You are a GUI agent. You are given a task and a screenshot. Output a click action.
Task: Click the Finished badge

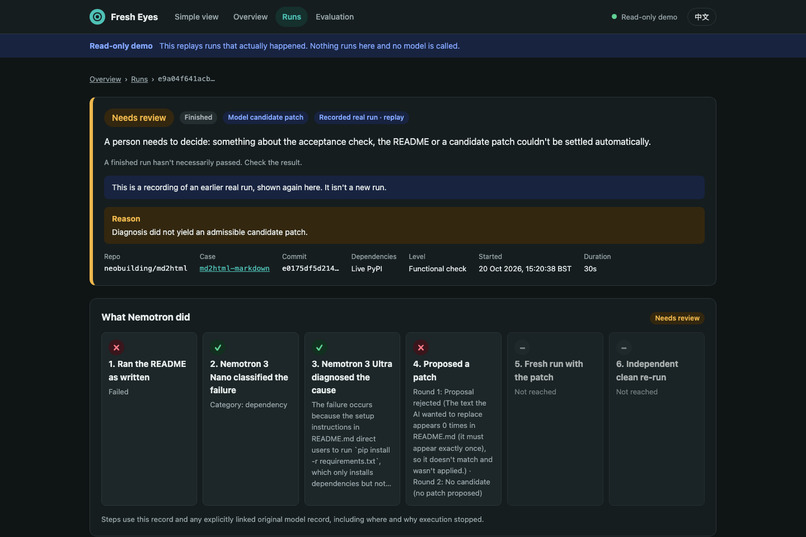(198, 117)
